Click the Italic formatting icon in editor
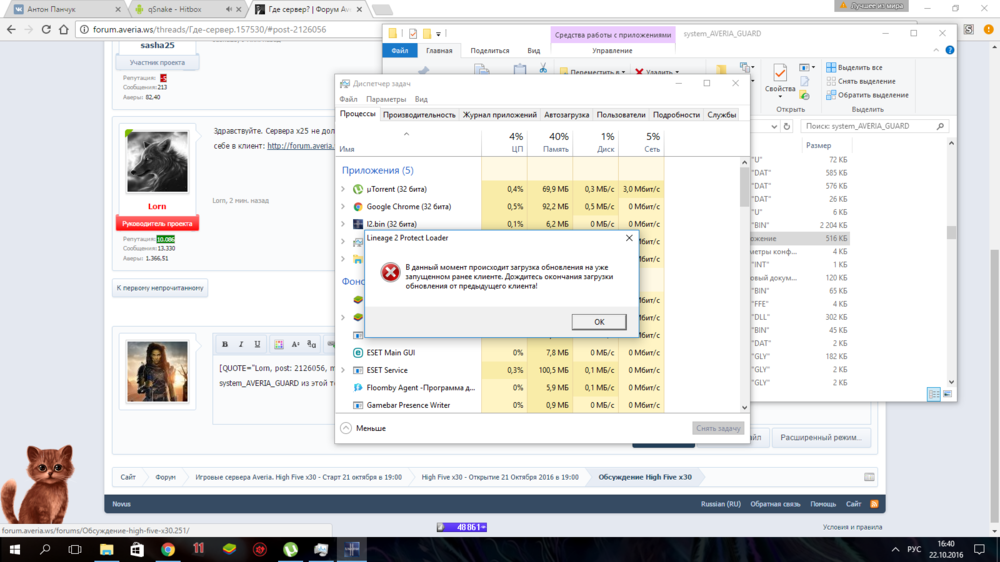Image resolution: width=1000 pixels, height=562 pixels. click(241, 344)
